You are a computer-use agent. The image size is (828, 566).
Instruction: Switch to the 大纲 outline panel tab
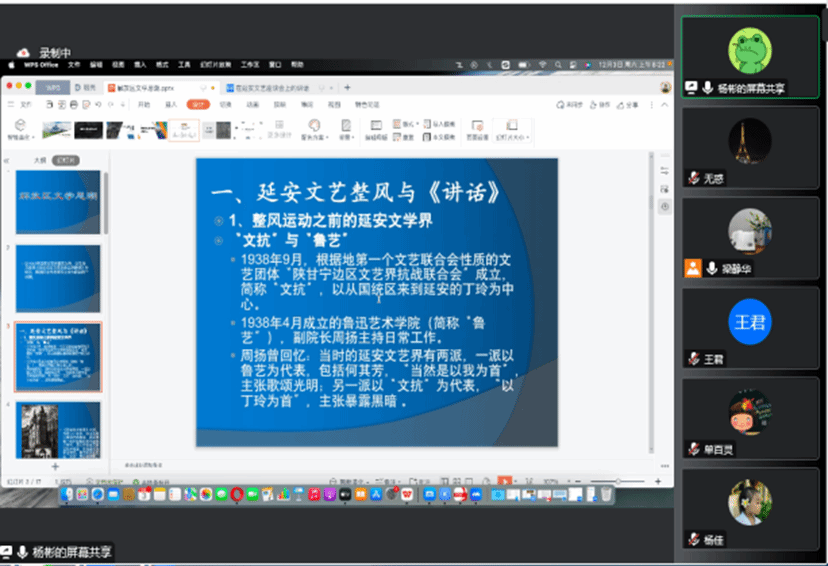click(x=40, y=159)
